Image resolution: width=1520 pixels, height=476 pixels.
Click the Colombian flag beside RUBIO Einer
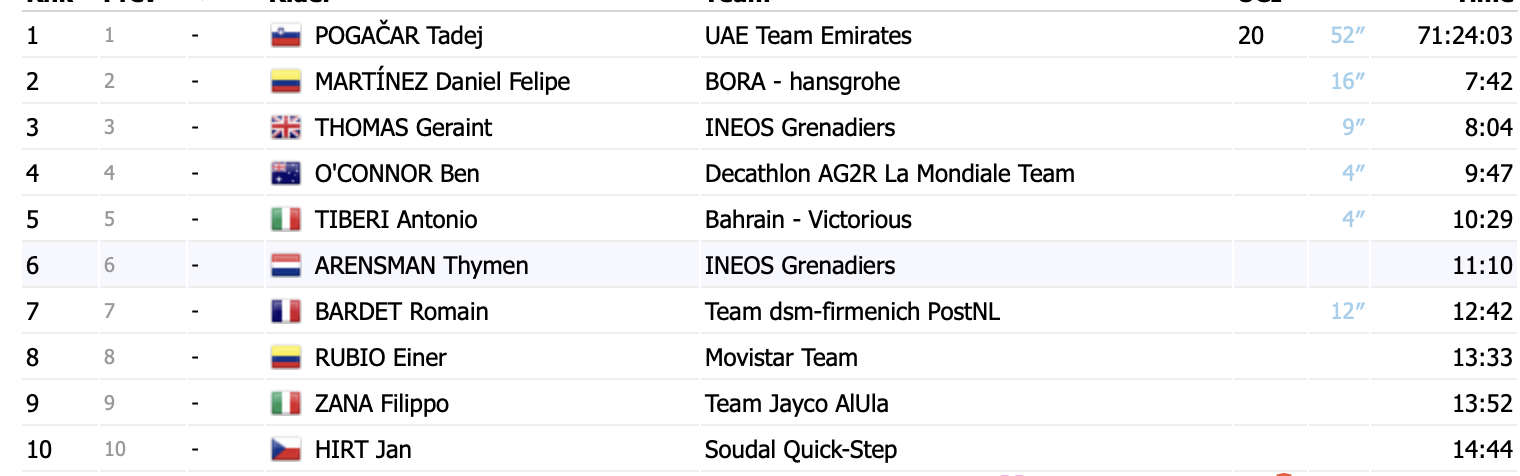286,358
